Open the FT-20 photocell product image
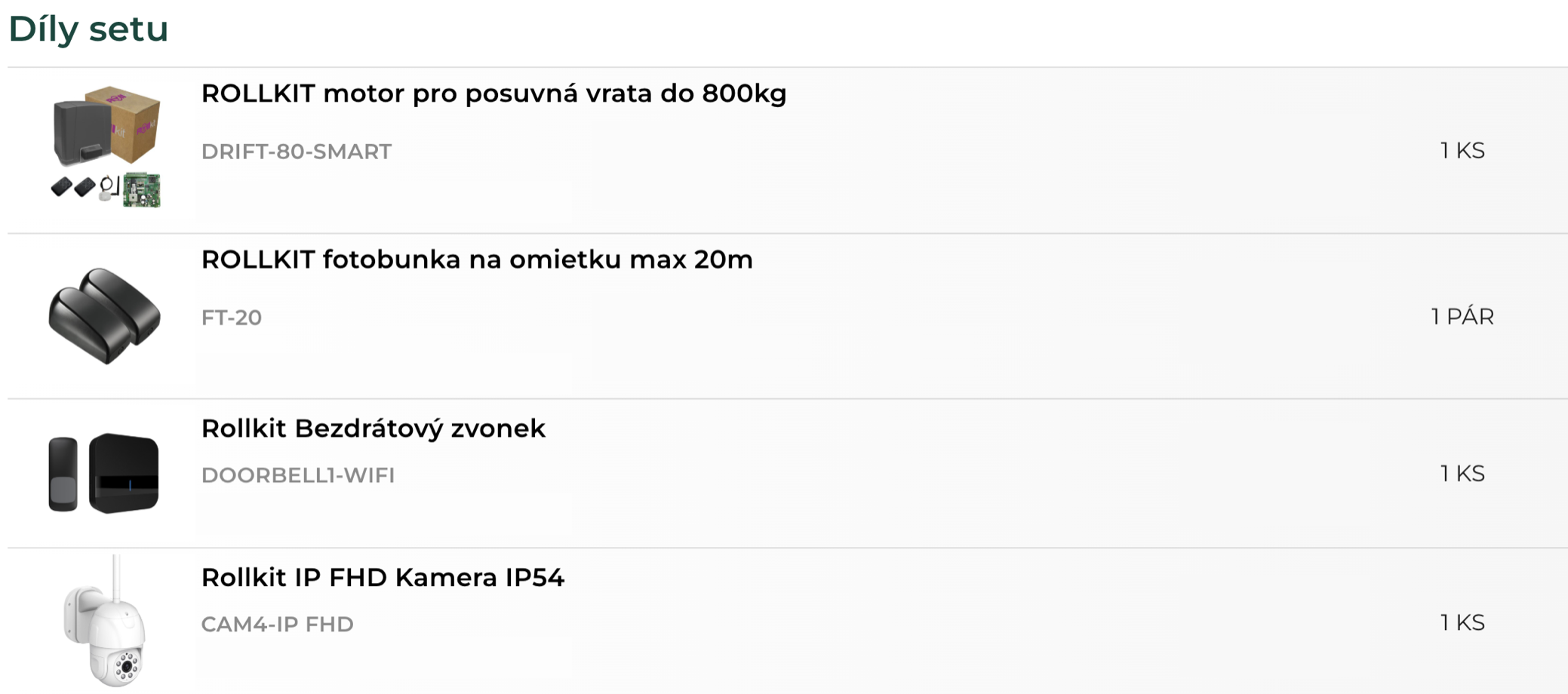The image size is (1568, 694). coord(105,315)
